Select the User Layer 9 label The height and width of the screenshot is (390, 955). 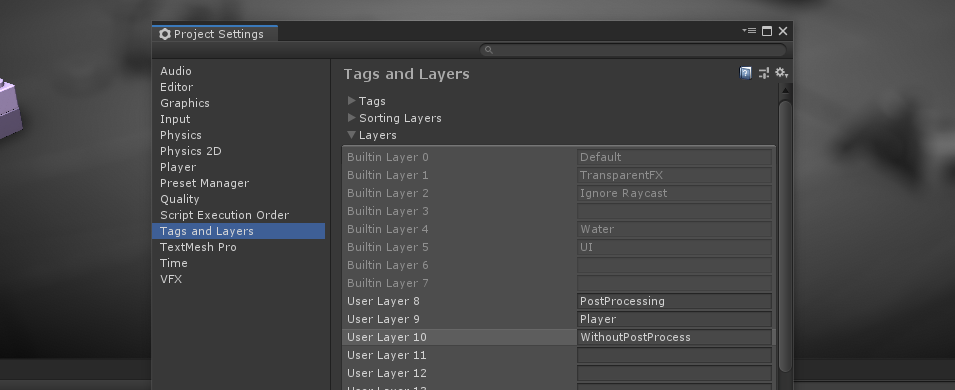tap(383, 319)
